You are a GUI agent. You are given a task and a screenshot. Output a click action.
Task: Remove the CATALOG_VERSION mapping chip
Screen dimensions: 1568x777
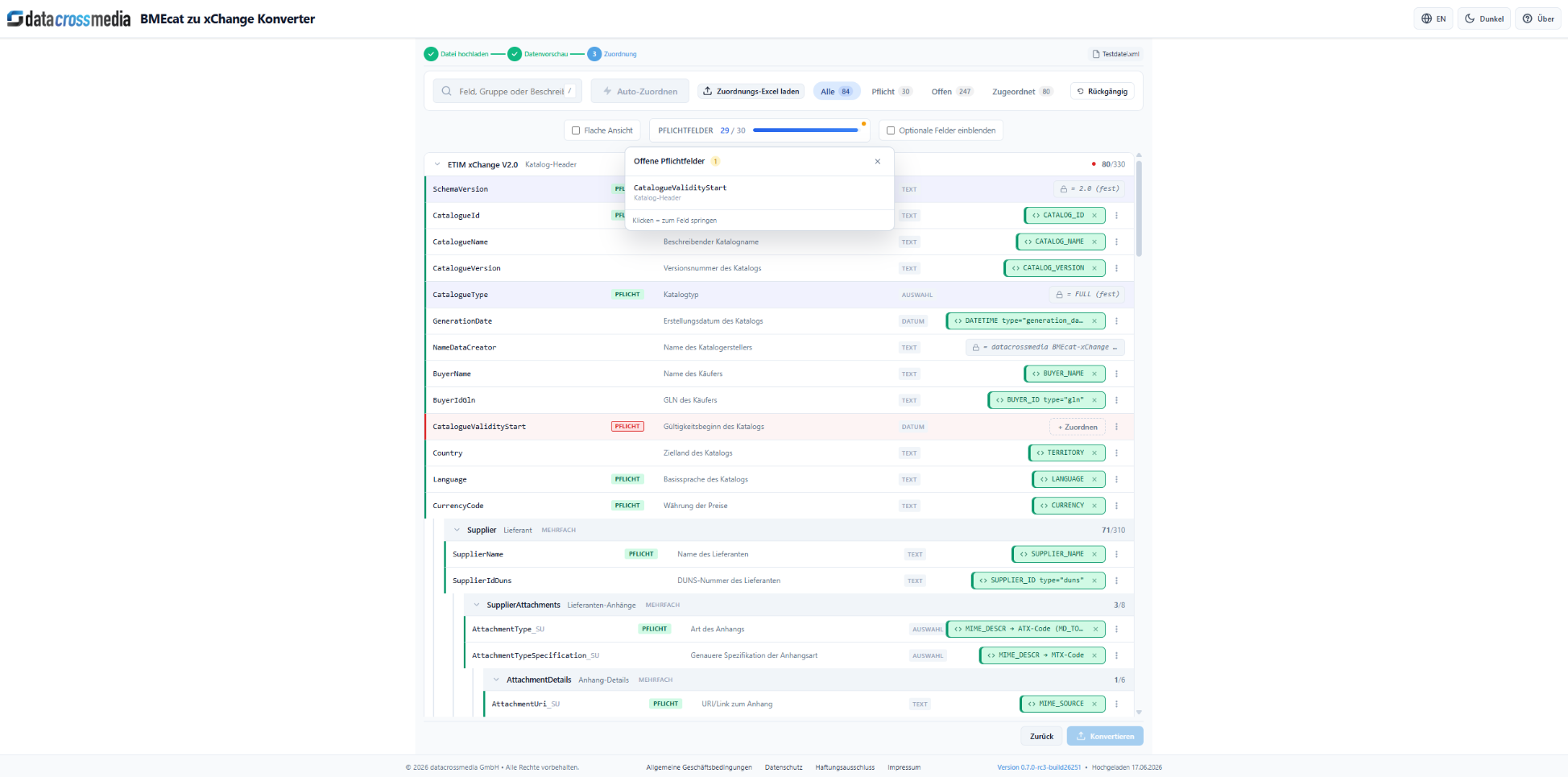click(x=1094, y=268)
